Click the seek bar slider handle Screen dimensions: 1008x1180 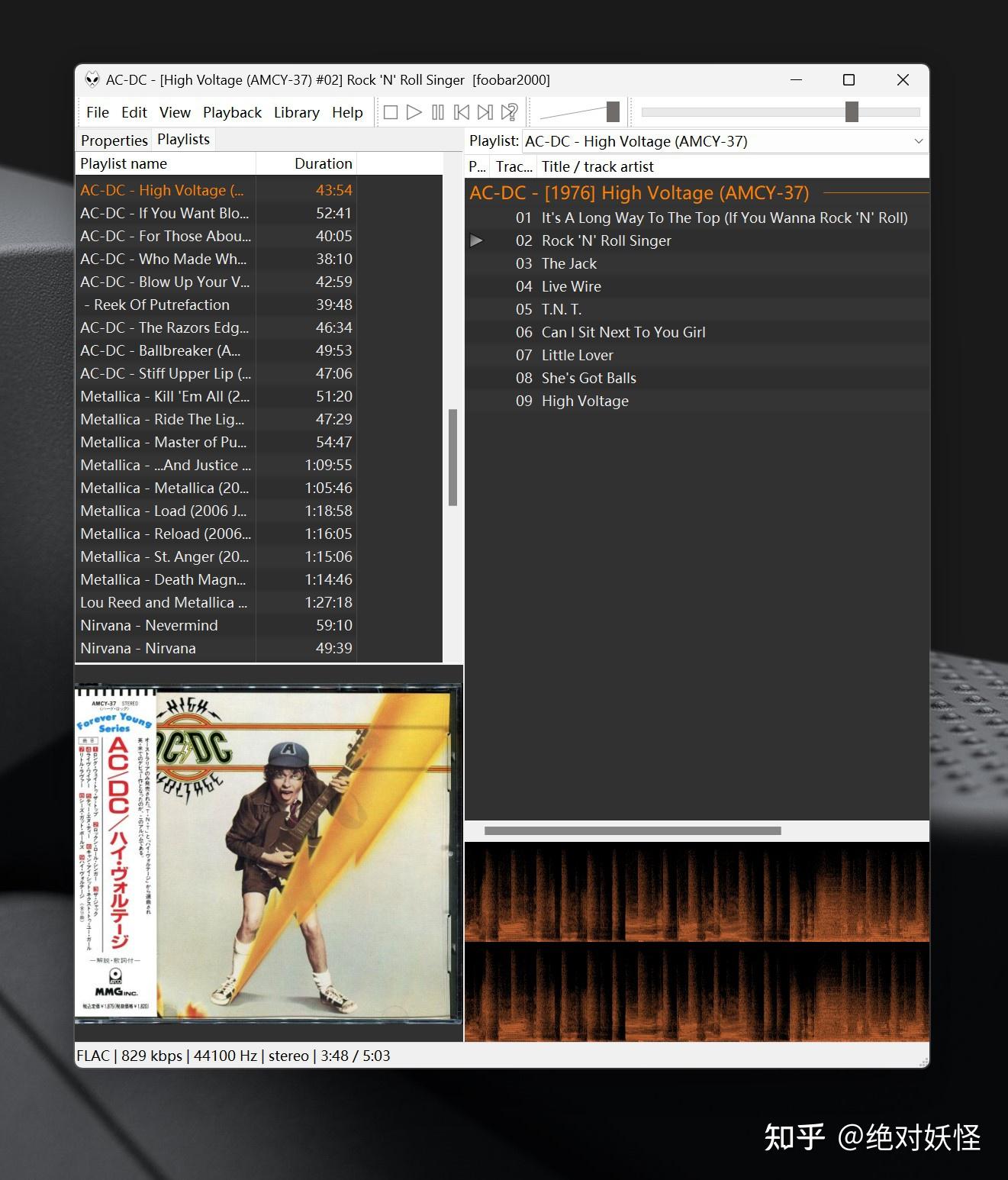[852, 112]
